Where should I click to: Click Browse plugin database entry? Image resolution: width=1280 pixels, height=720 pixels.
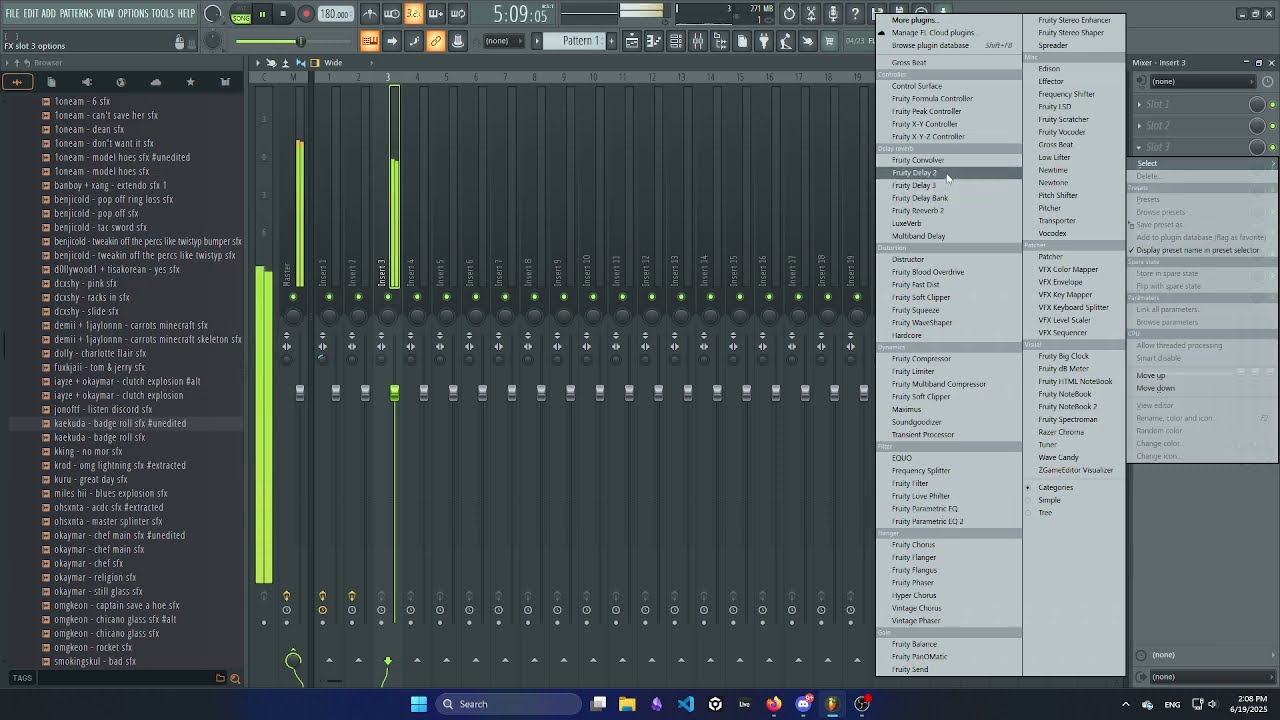pyautogui.click(x=949, y=46)
